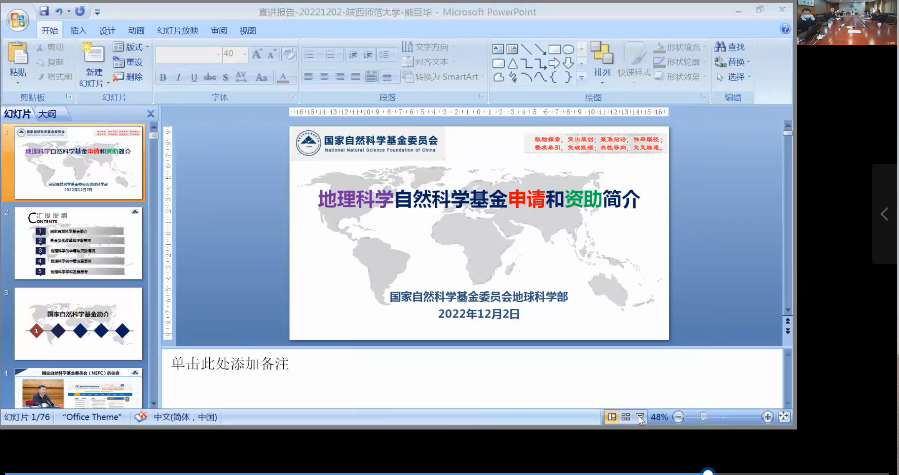Screen dimensions: 899x475
Task: Click the Delete (删除) slide button
Action: [x=130, y=76]
